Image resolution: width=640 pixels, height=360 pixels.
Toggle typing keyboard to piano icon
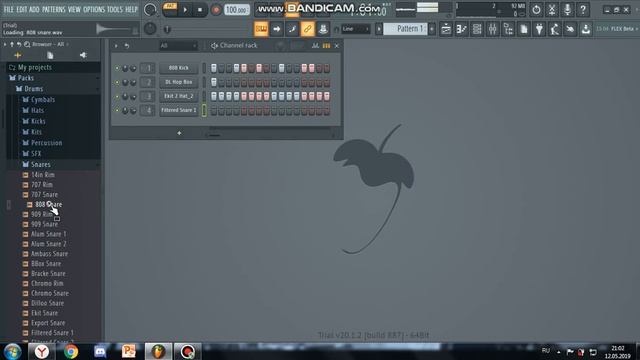[261, 29]
